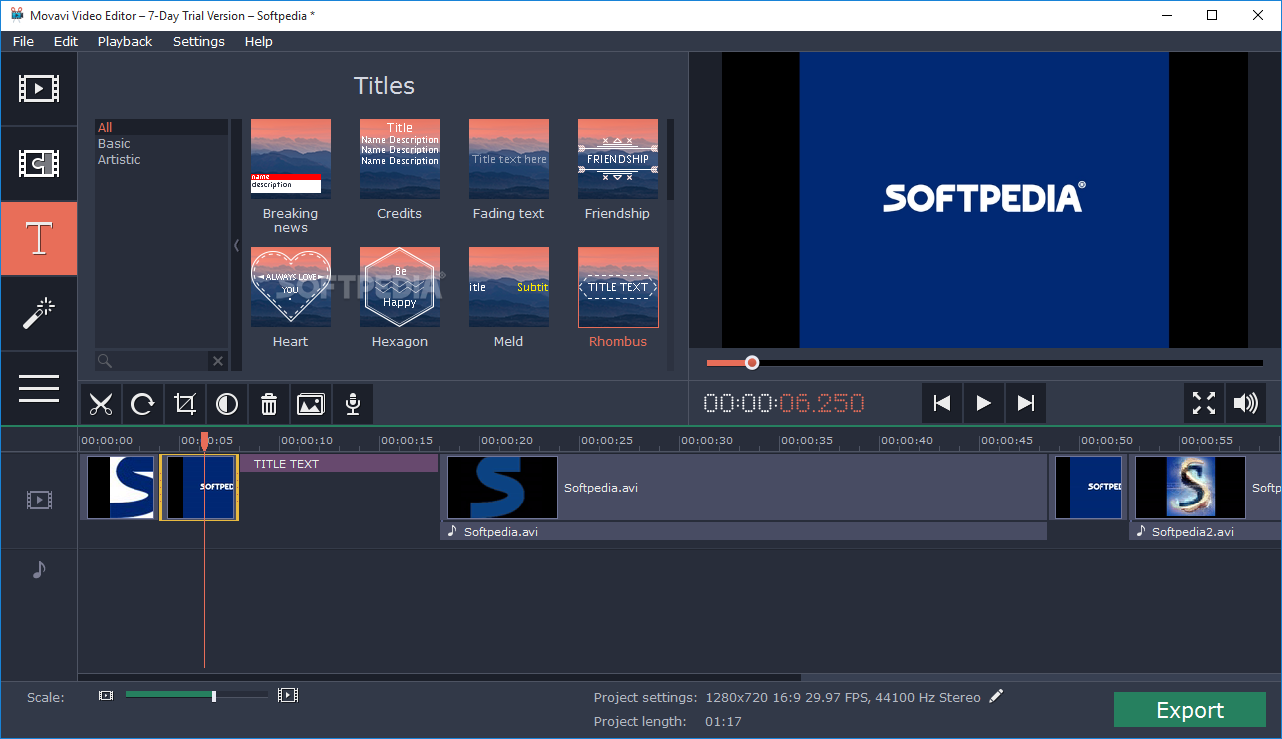Screen dimensions: 1282x739
Task: Select the Softpedia.avi video clip
Action: [745, 487]
